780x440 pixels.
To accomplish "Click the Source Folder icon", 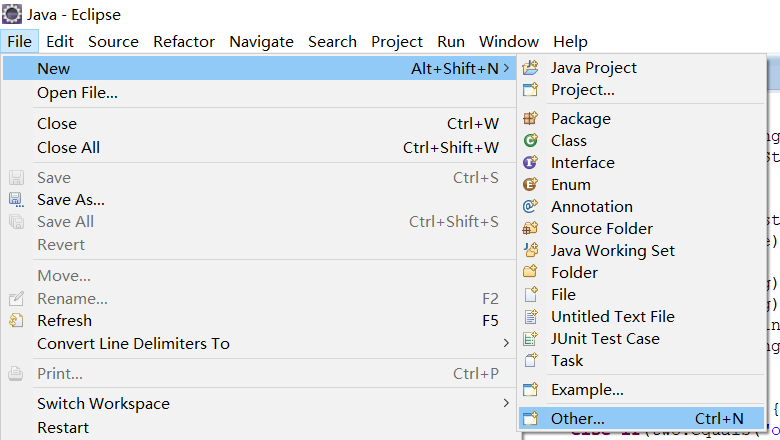I will (x=530, y=228).
